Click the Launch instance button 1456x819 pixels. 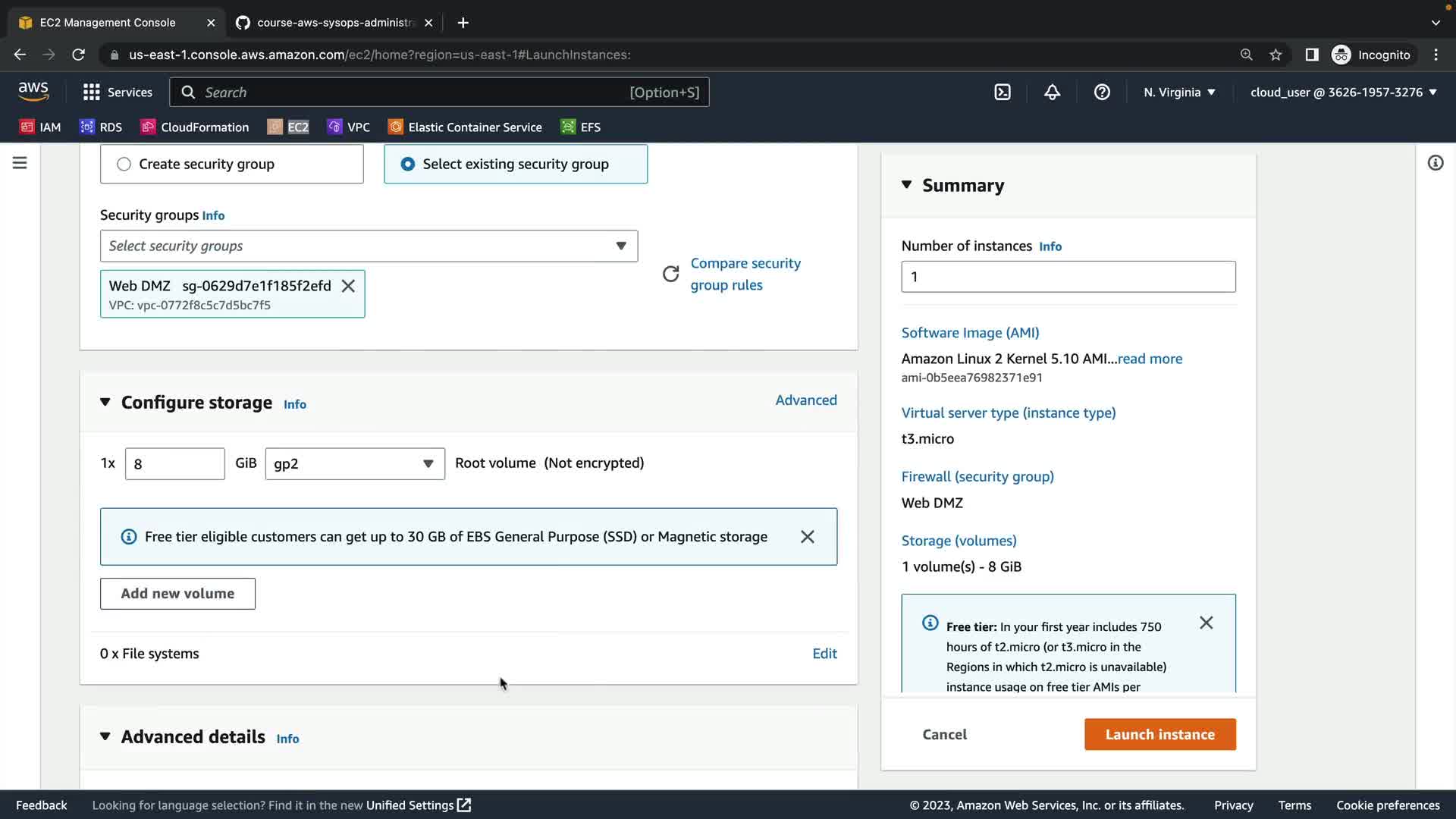(1159, 734)
